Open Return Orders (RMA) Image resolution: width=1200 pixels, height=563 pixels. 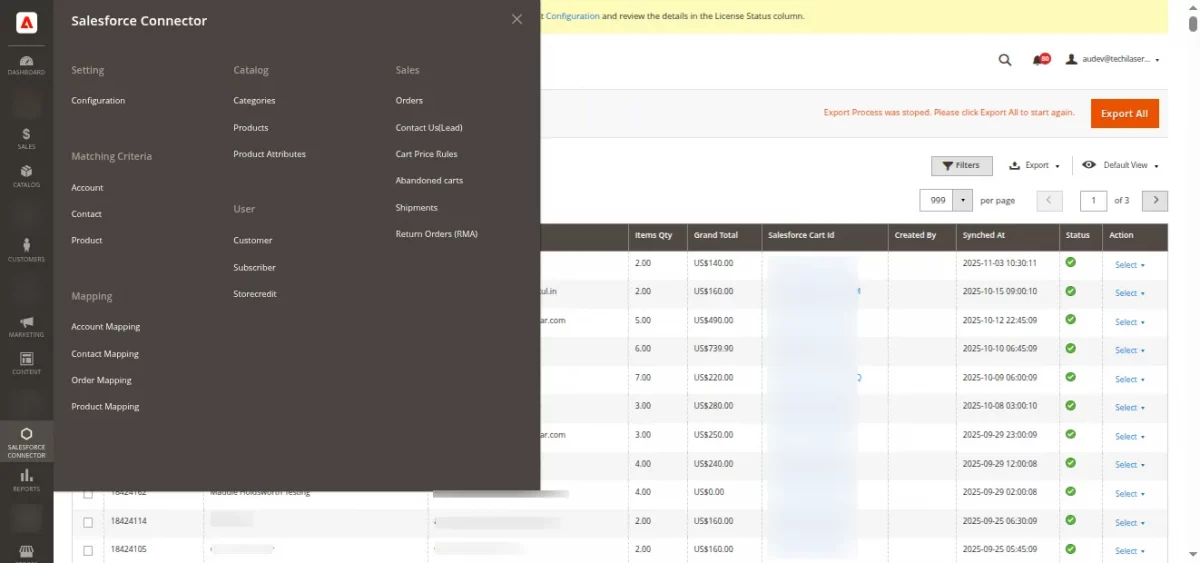tap(437, 234)
